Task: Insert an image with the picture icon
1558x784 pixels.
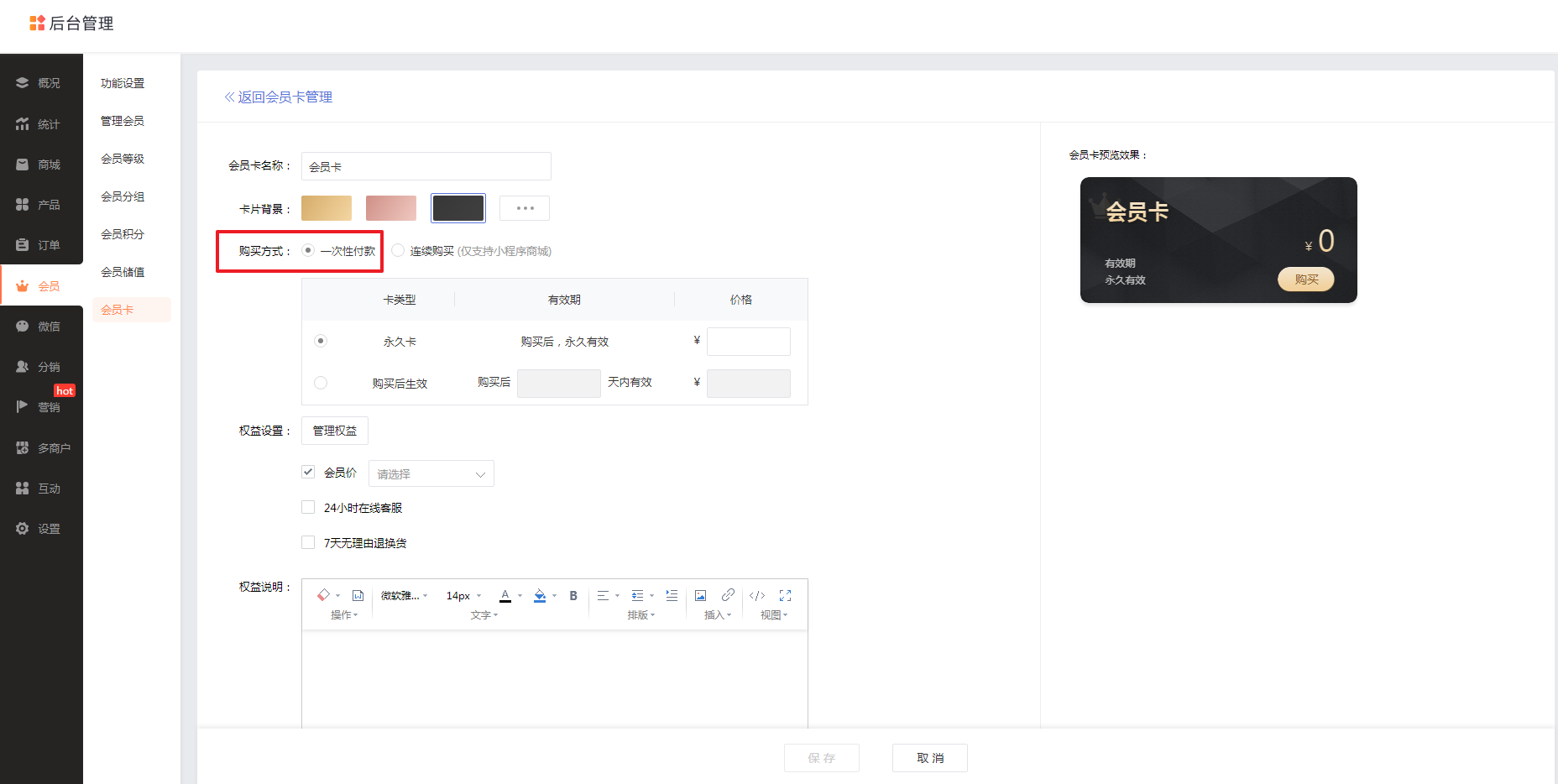Action: point(700,595)
